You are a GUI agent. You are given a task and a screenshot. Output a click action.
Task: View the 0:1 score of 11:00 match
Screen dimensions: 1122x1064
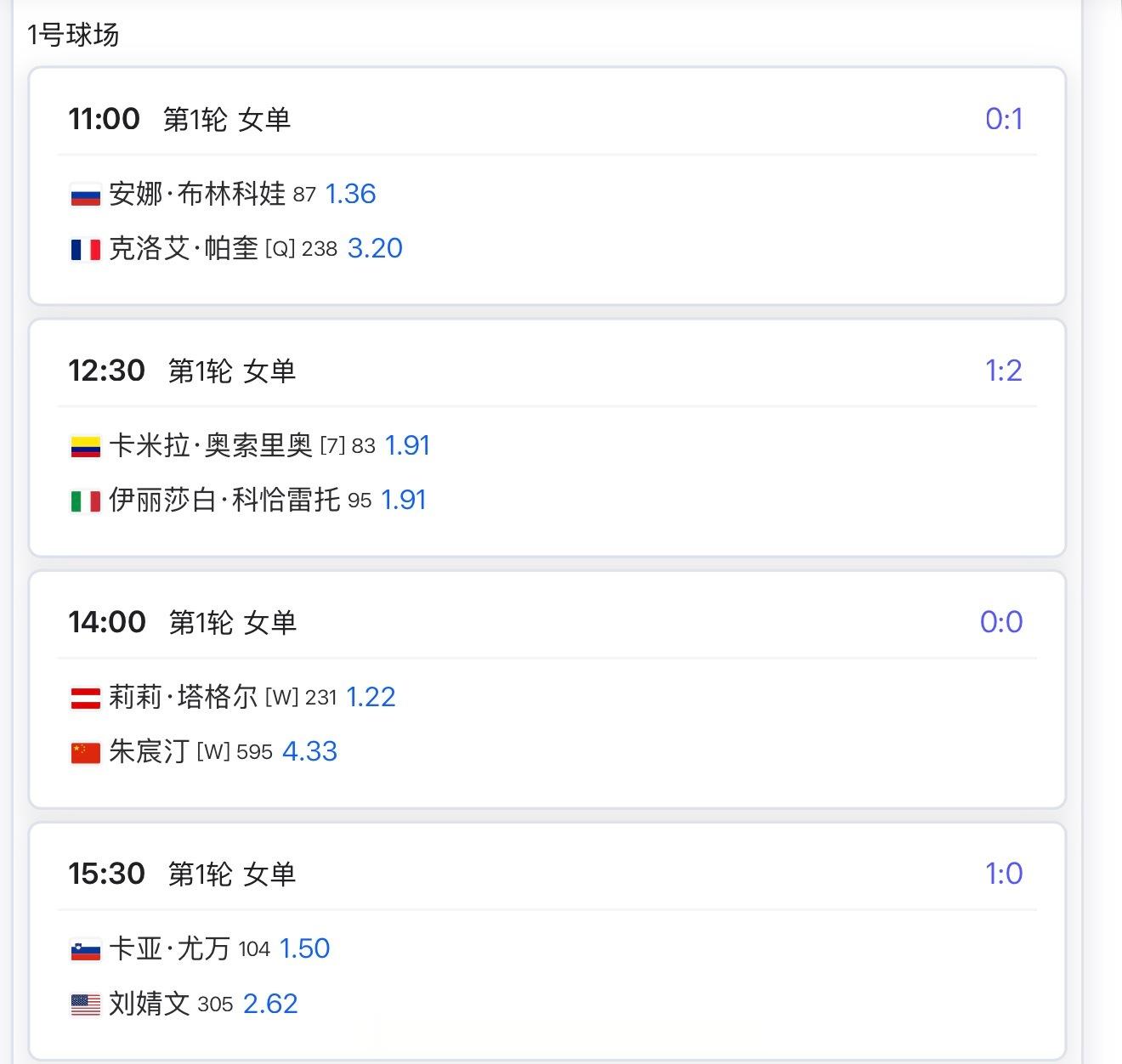pyautogui.click(x=1003, y=119)
